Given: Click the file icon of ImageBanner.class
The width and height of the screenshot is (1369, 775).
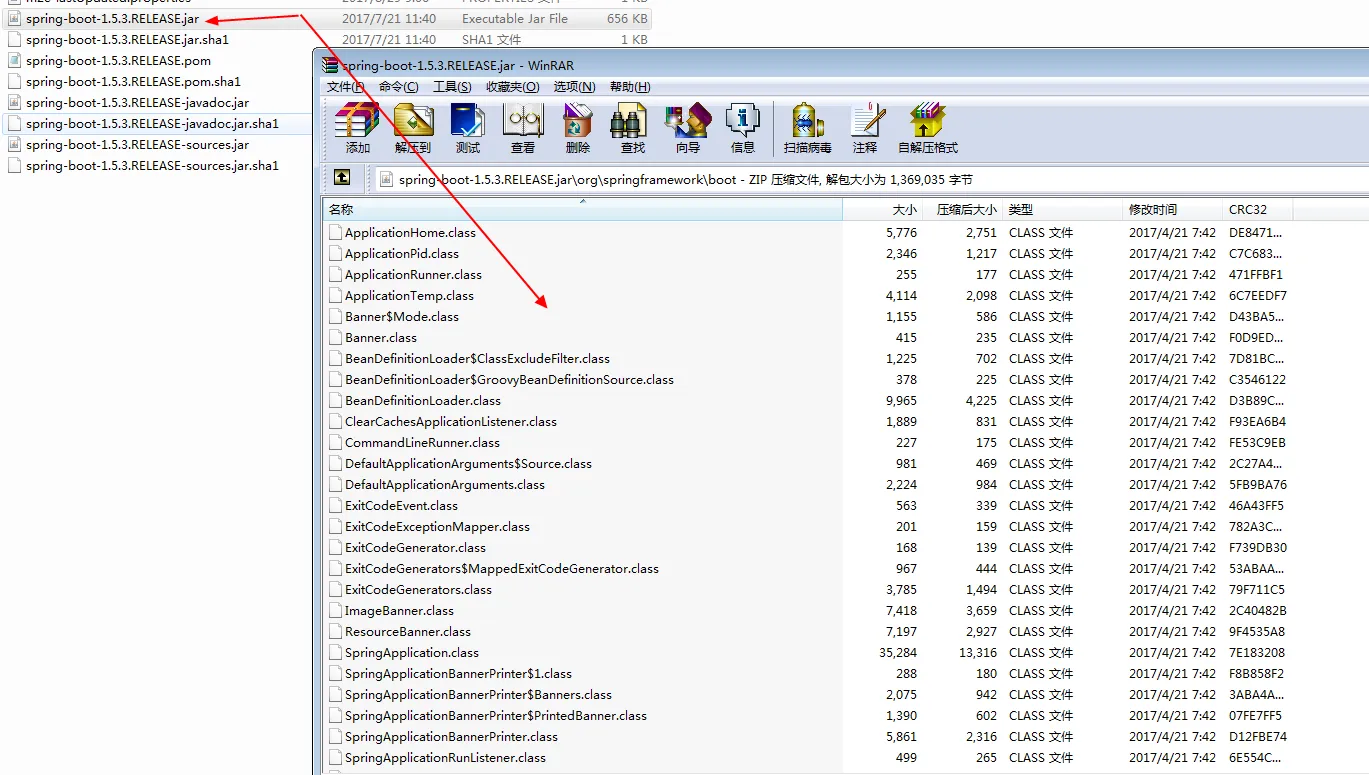Looking at the screenshot, I should (335, 610).
